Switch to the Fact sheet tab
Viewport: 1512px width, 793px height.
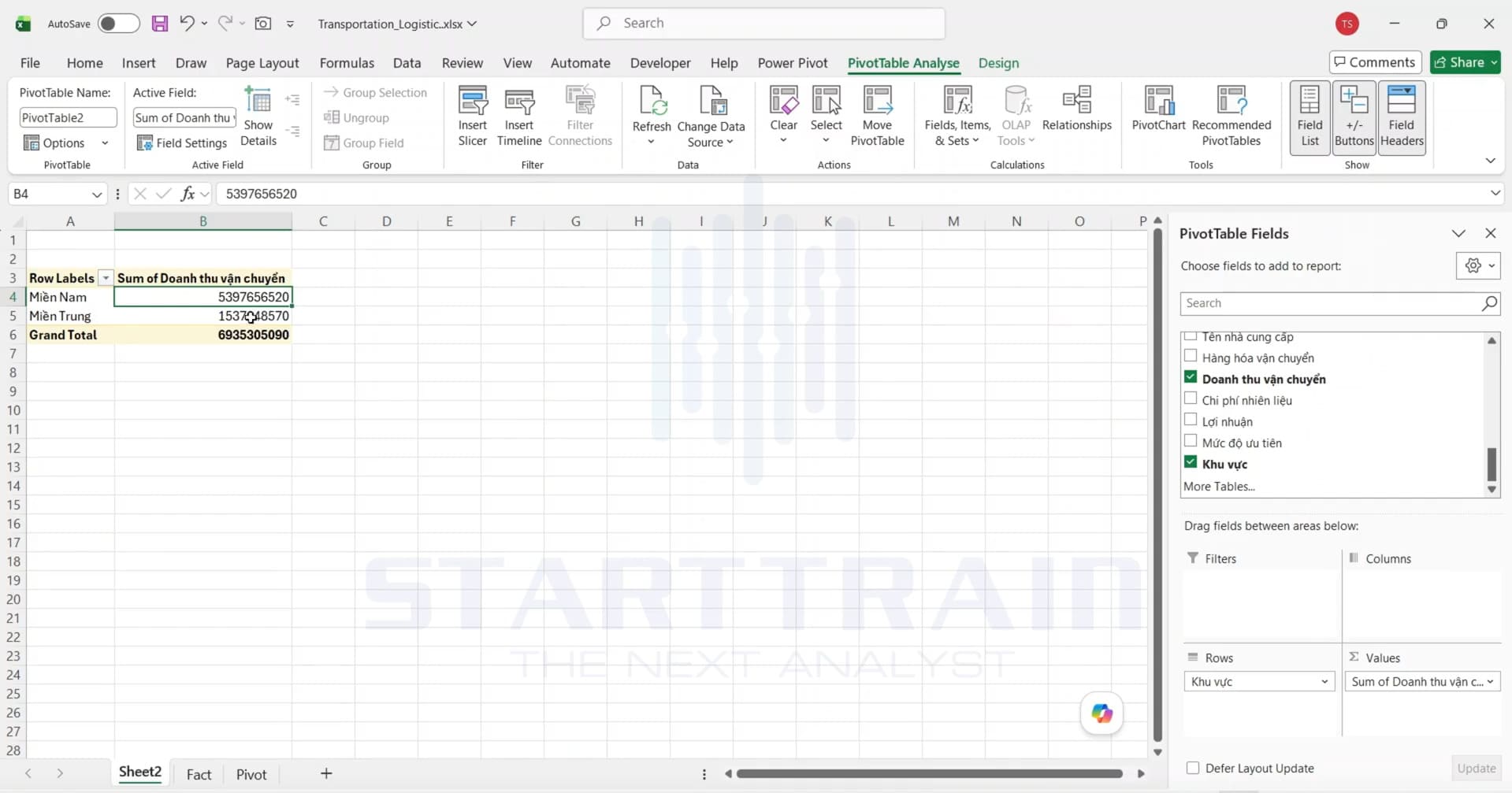pos(199,774)
